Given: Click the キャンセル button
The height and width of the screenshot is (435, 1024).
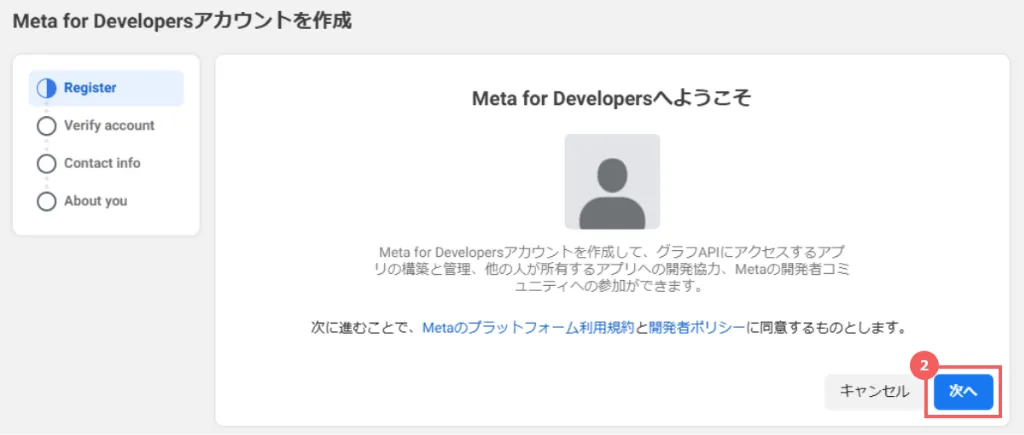Looking at the screenshot, I should [874, 392].
